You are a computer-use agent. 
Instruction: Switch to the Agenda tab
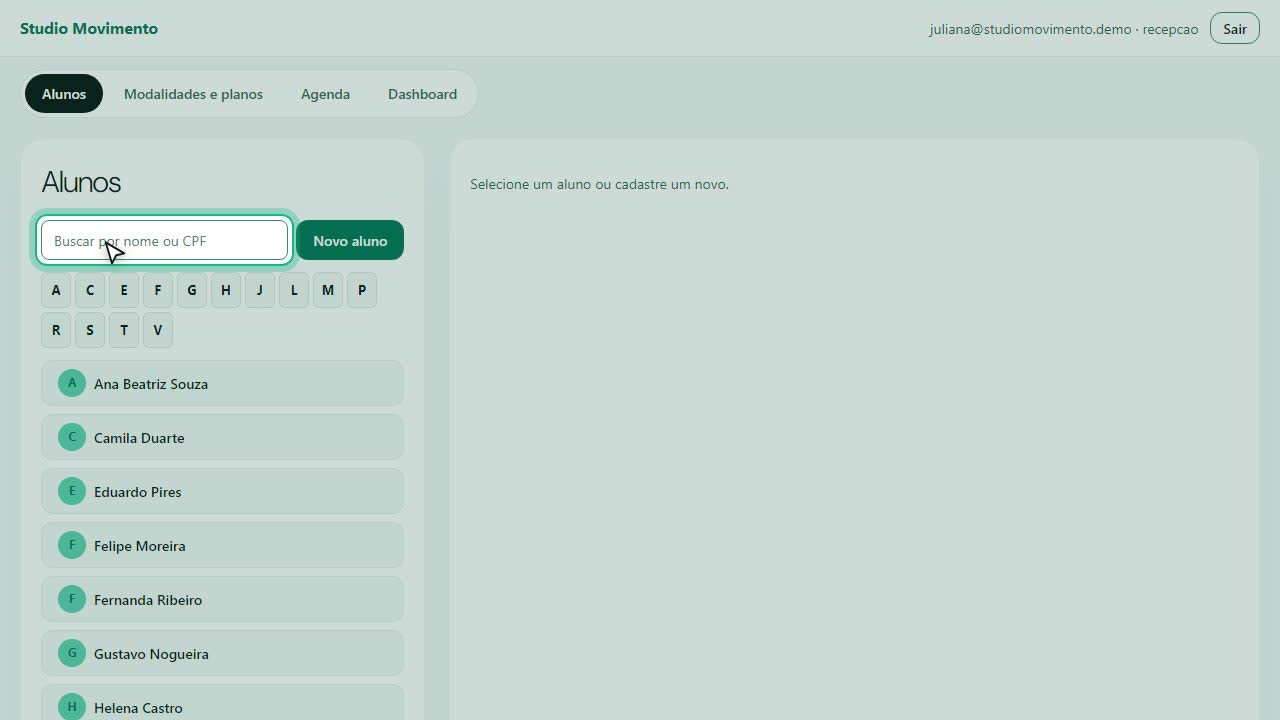tap(325, 94)
